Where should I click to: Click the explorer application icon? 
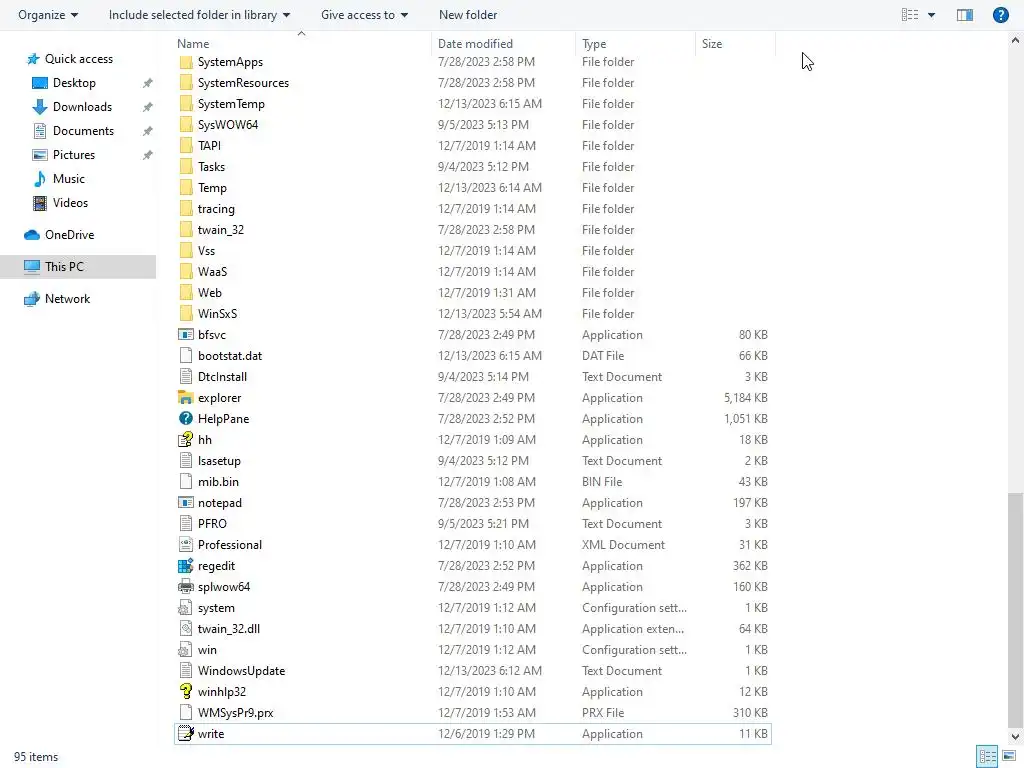click(185, 398)
